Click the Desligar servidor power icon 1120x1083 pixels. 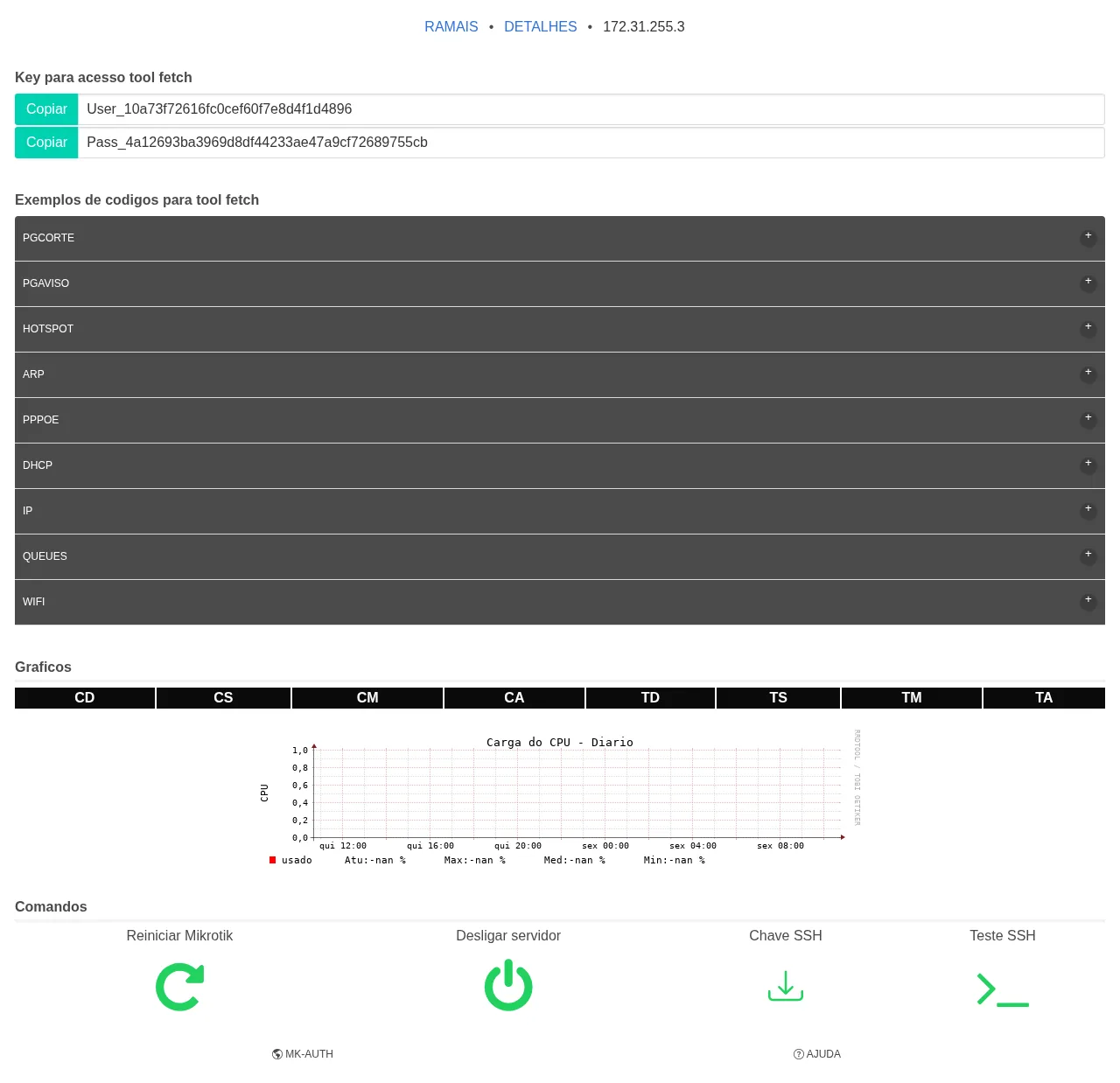(508, 985)
